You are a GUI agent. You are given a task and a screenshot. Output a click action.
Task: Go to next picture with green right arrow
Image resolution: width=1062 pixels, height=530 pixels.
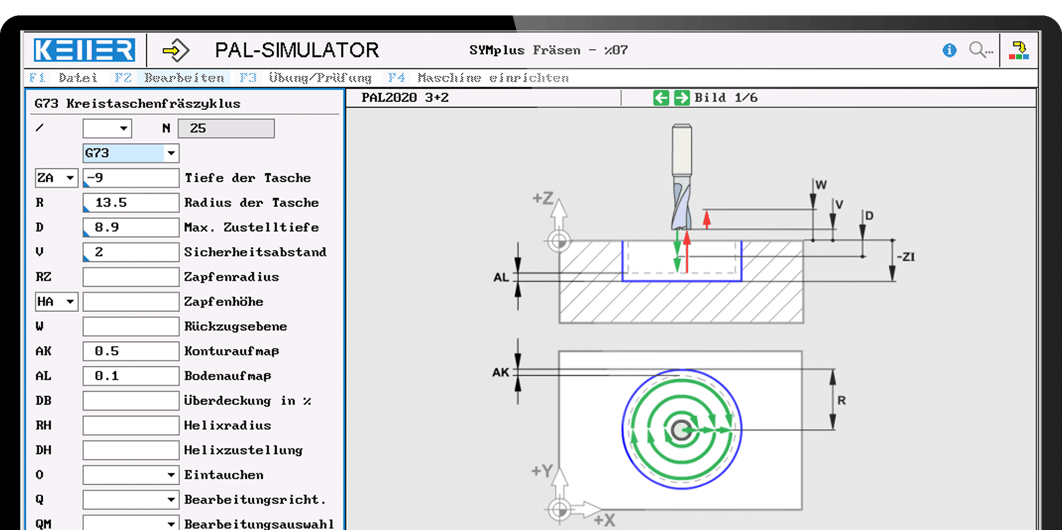[681, 97]
